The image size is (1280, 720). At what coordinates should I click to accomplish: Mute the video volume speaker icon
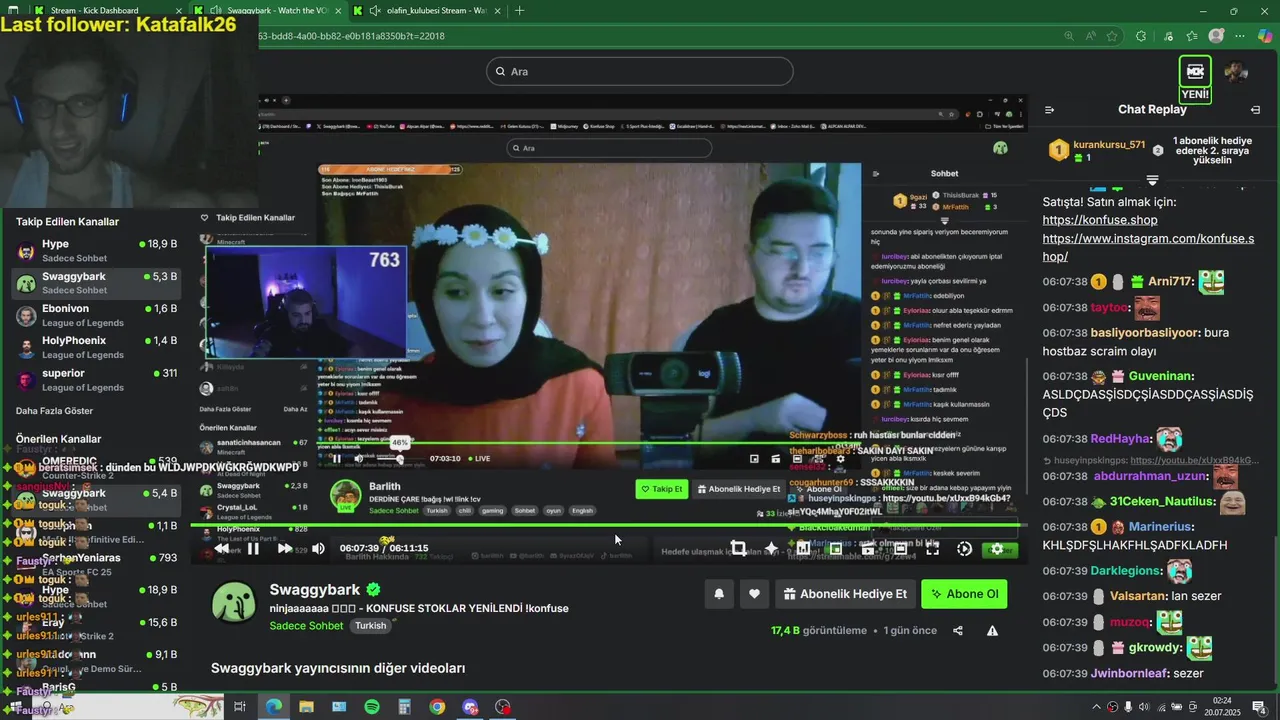[x=318, y=548]
